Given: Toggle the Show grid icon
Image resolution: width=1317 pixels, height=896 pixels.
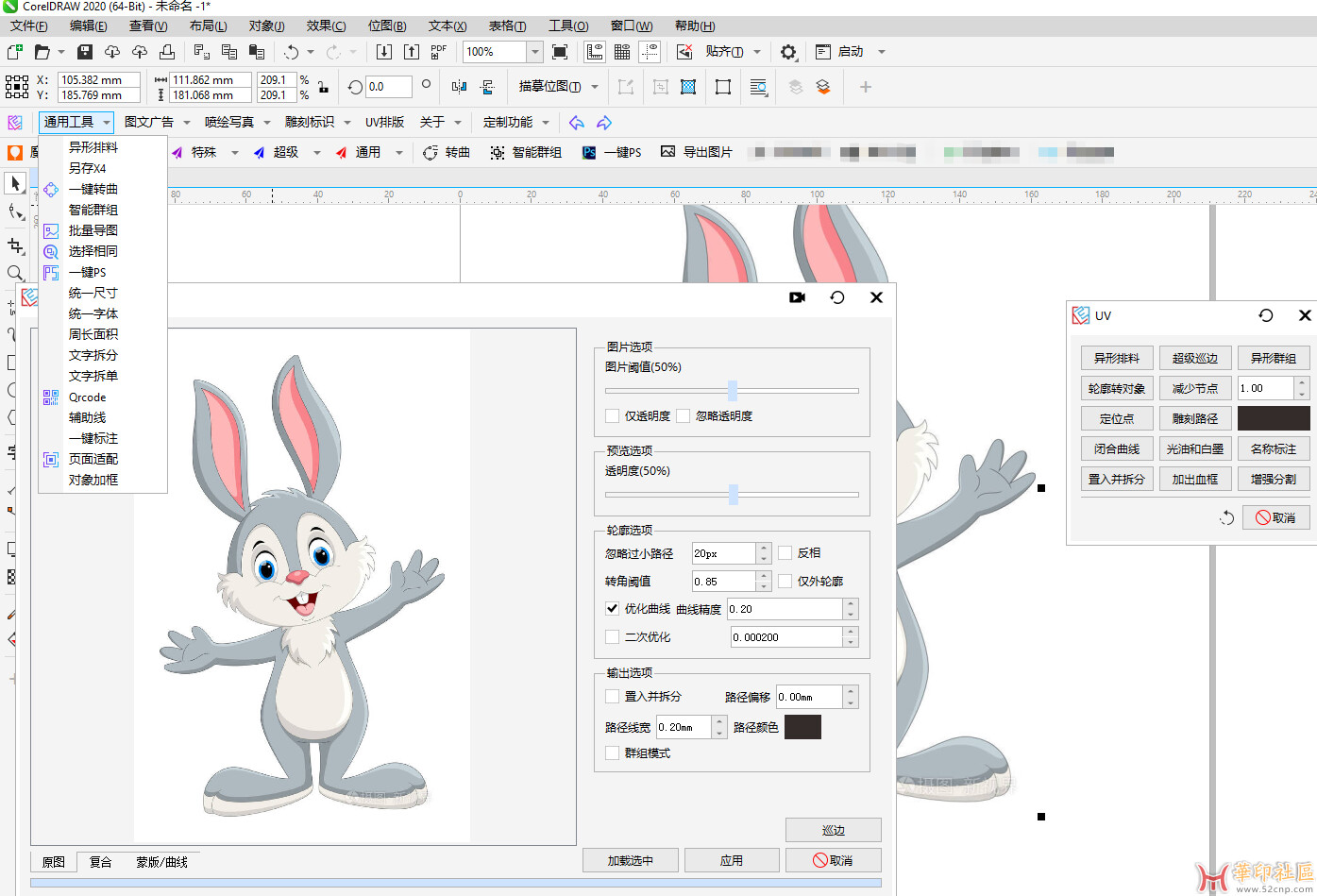Looking at the screenshot, I should [622, 52].
